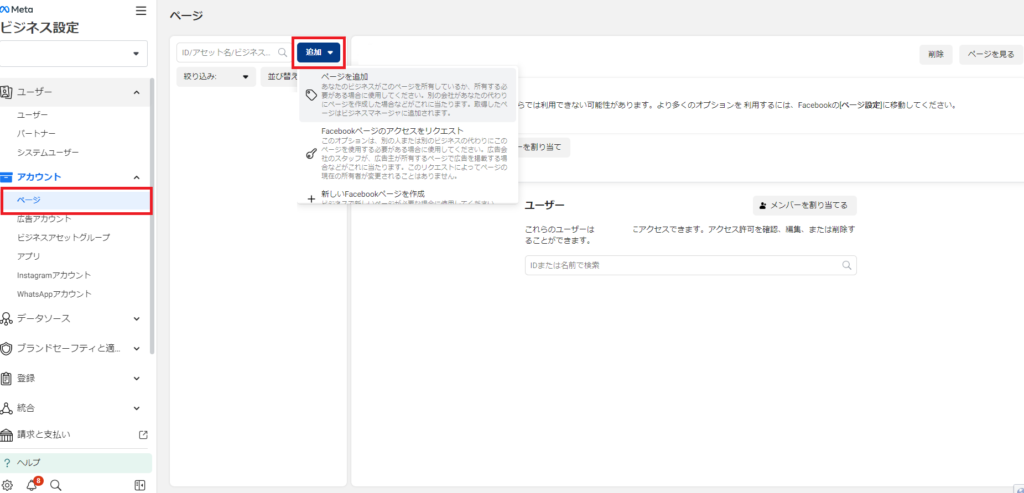
Task: Click the hamburger menu icon beside Meta
Action: [x=140, y=11]
